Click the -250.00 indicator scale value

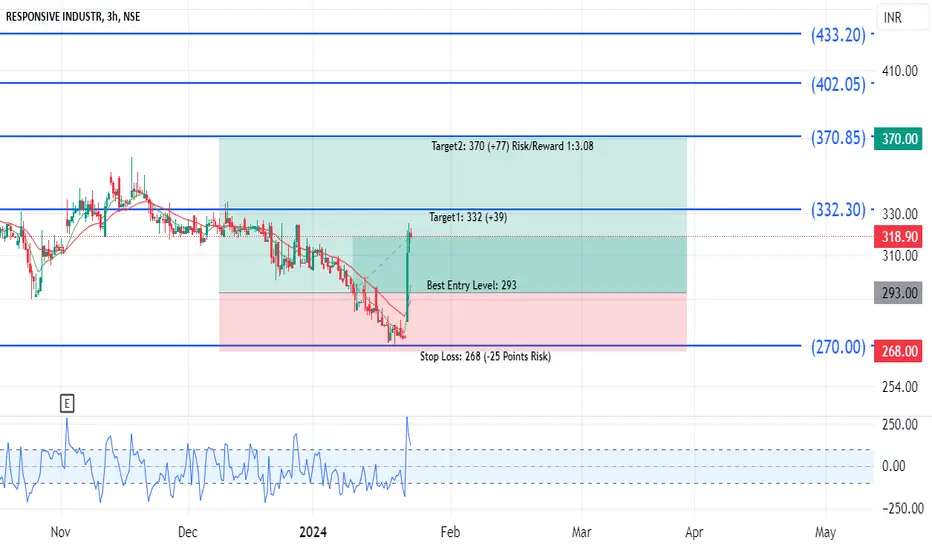pos(903,508)
